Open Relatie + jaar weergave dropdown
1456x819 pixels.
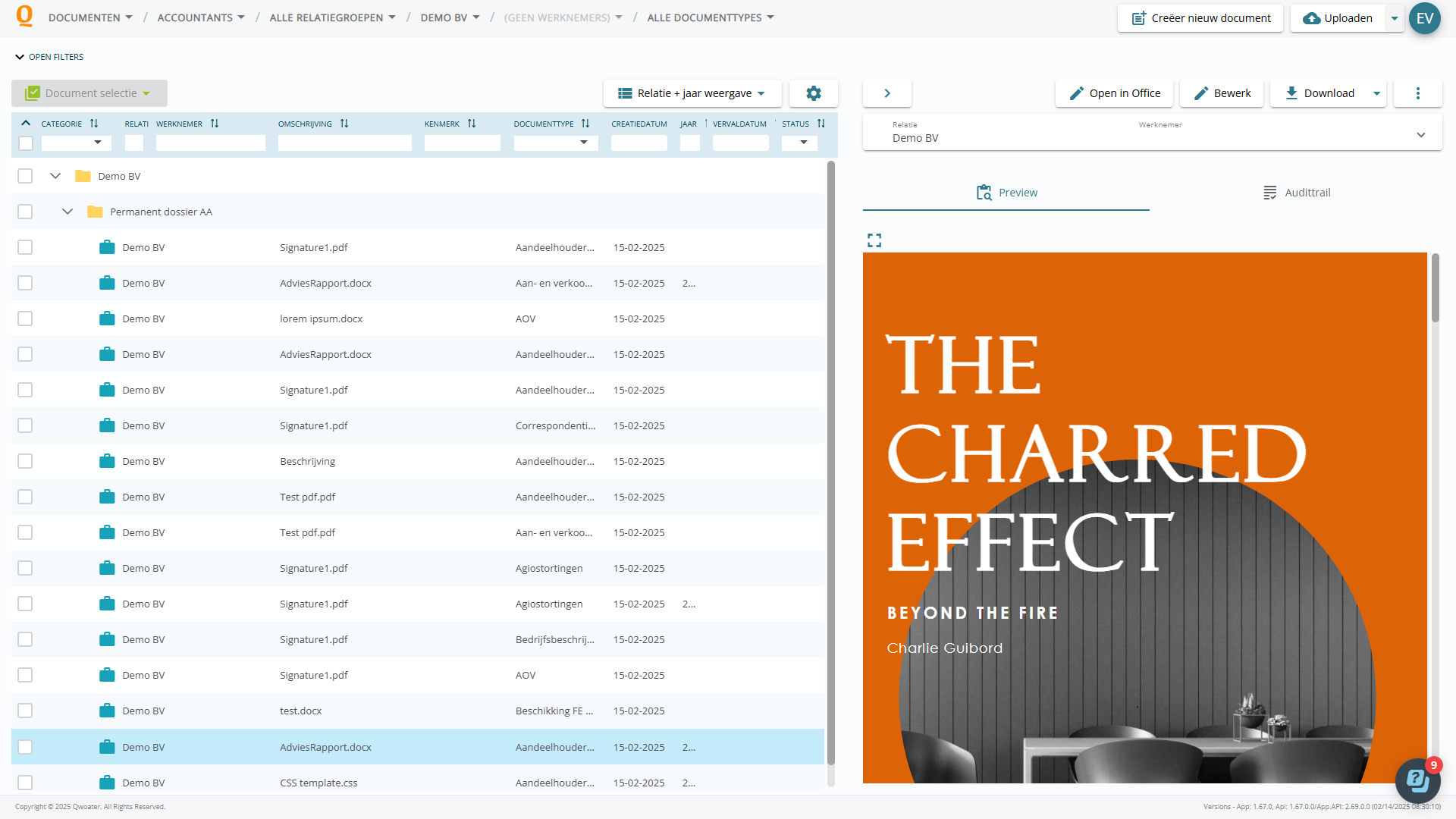pos(692,93)
